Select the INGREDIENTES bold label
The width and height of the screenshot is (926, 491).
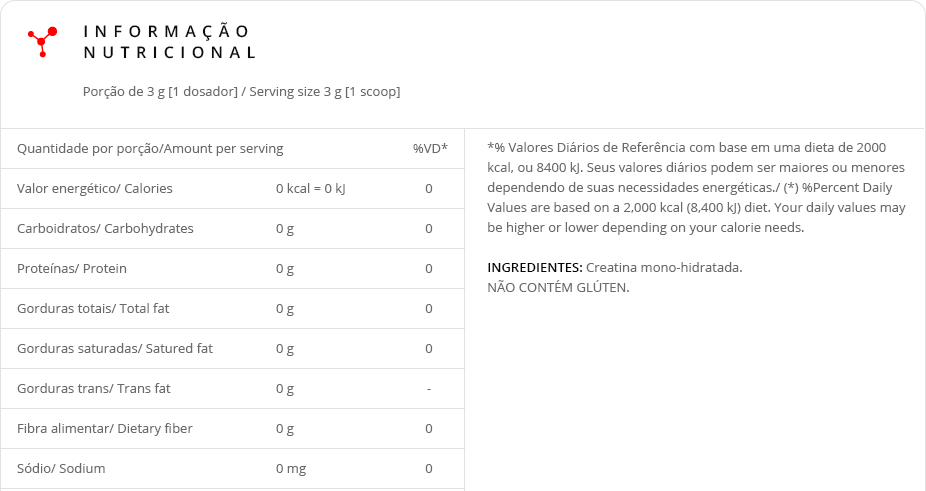pyautogui.click(x=534, y=268)
